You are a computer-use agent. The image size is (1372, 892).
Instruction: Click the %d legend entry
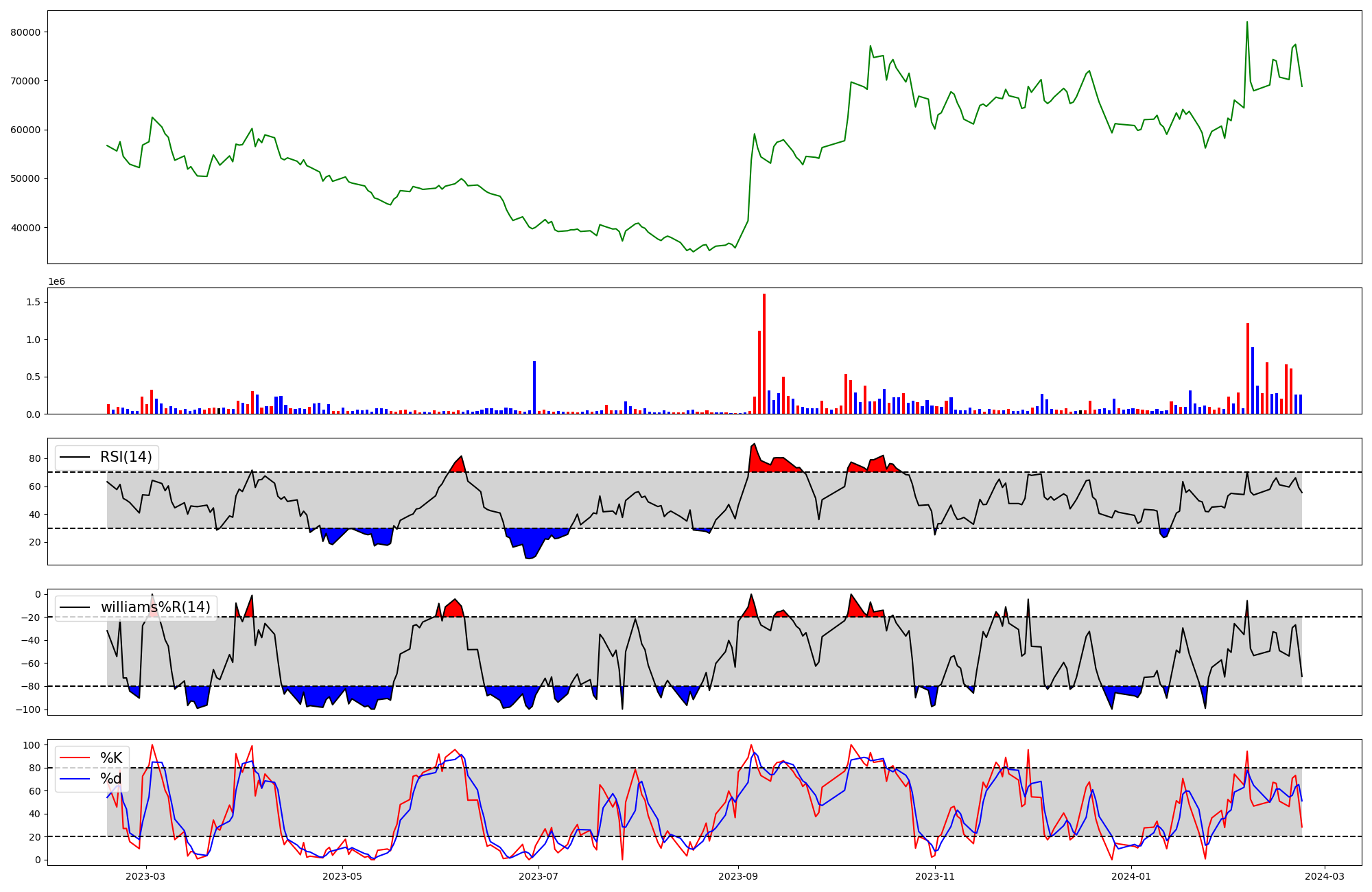coord(111,779)
